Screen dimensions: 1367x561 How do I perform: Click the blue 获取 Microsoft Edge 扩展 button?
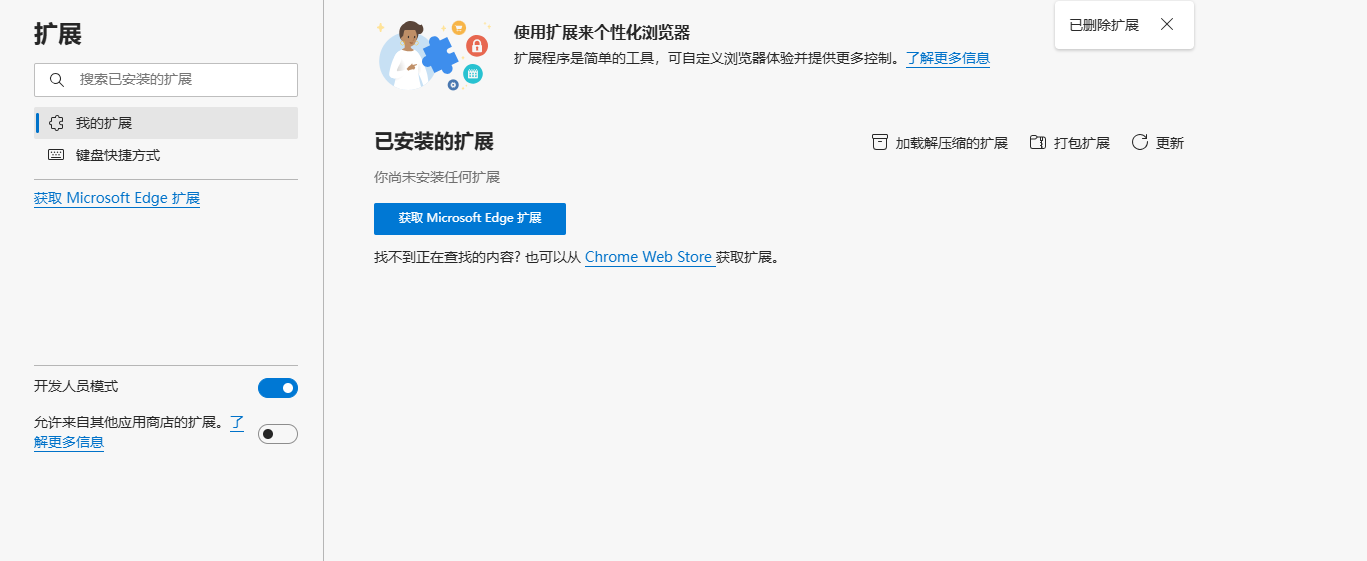[x=470, y=218]
